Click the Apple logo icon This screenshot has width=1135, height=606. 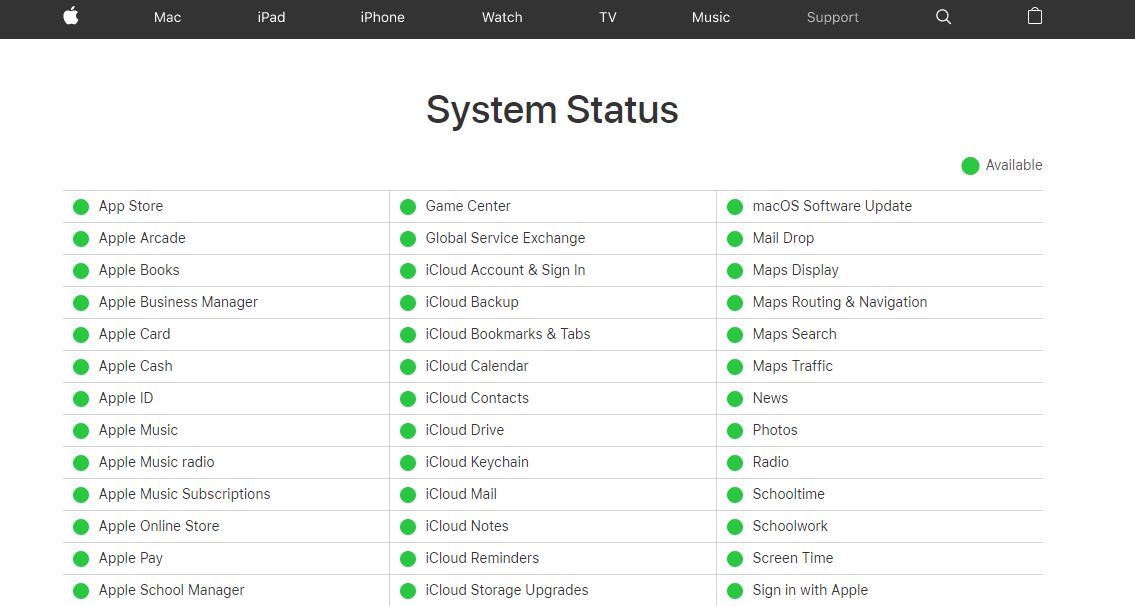tap(71, 16)
